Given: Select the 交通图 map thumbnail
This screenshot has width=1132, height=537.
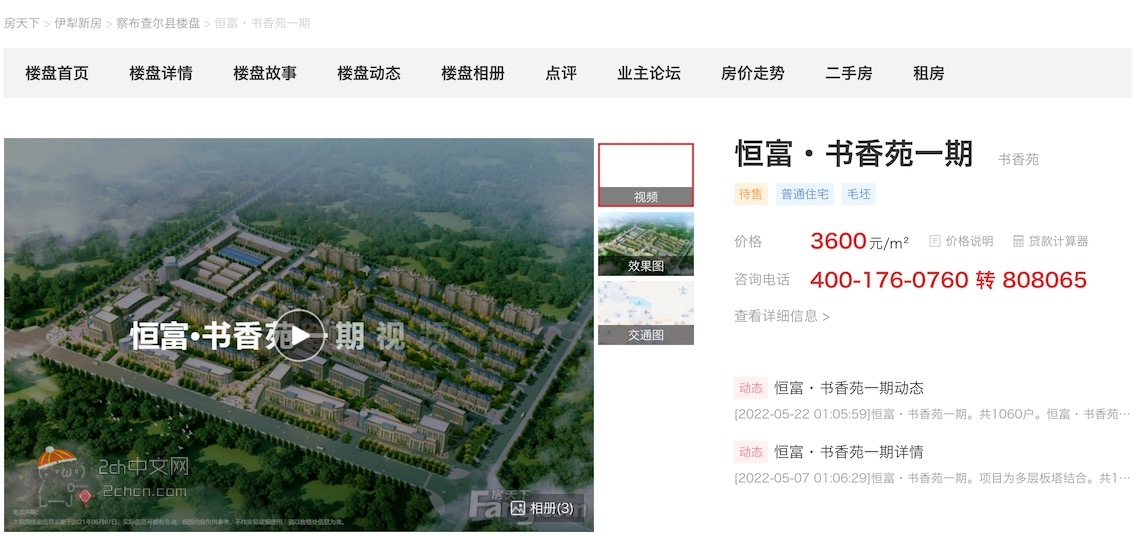Looking at the screenshot, I should (x=645, y=313).
